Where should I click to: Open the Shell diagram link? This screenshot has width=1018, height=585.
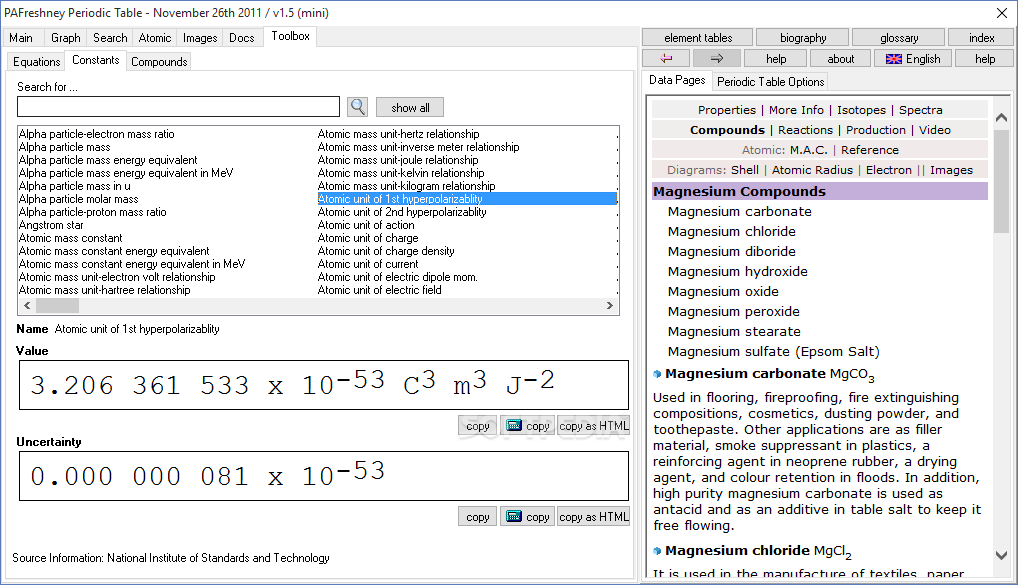(744, 169)
